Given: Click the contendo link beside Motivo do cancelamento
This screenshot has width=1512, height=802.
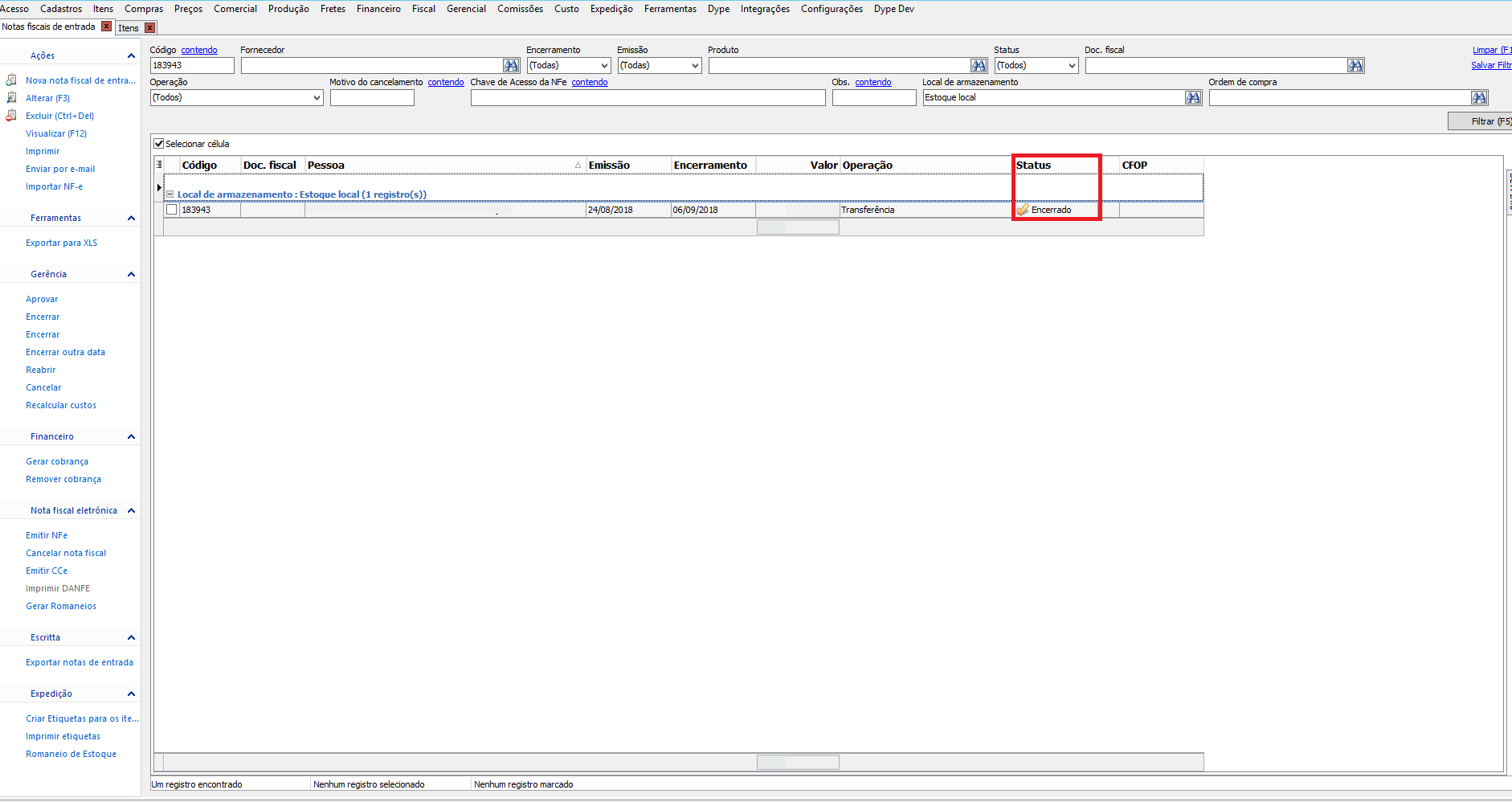Looking at the screenshot, I should [446, 82].
